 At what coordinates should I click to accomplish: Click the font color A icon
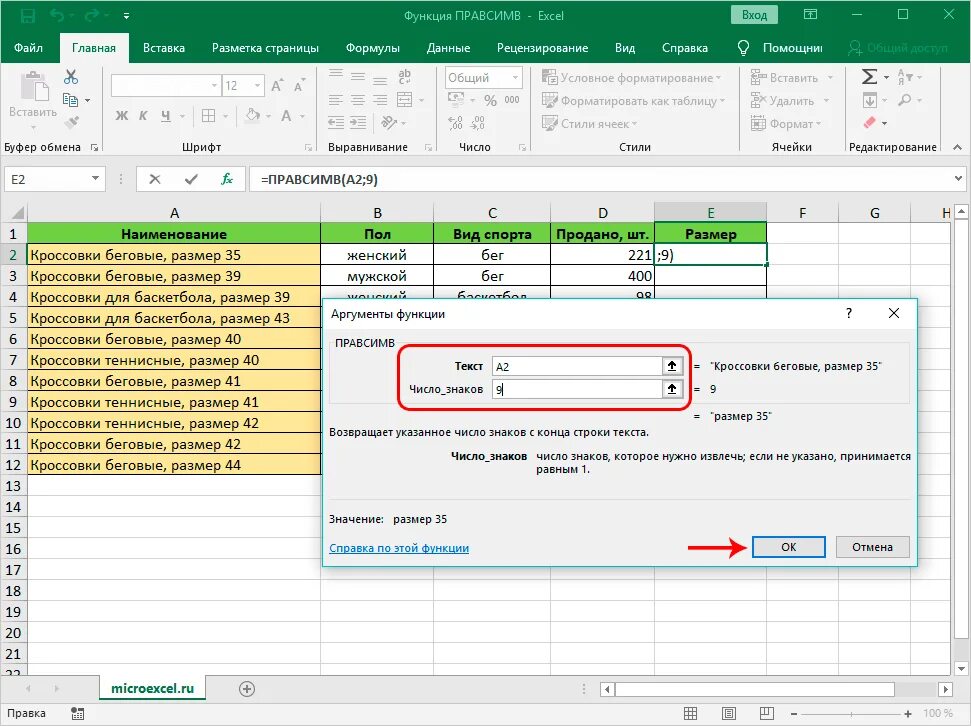click(x=286, y=116)
